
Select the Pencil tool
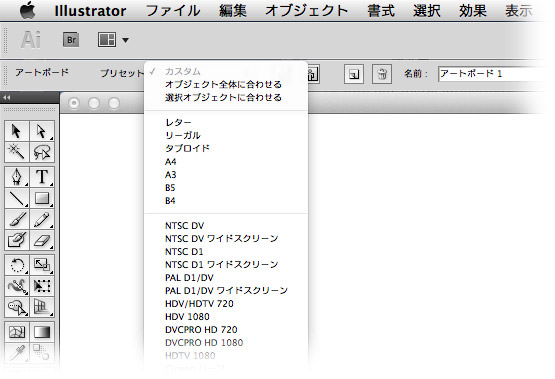coord(42,219)
